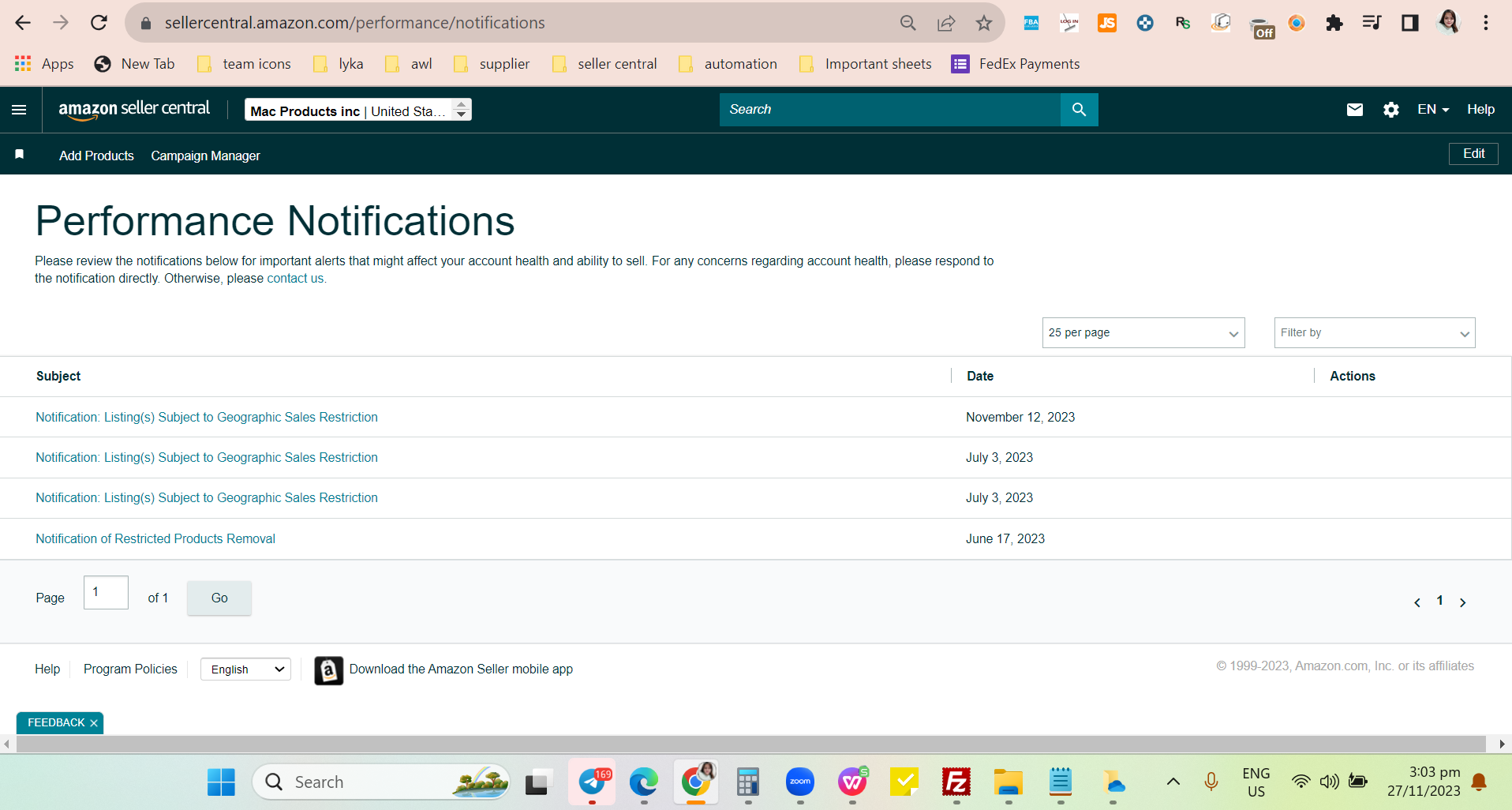The image size is (1512, 810).
Task: Open FileZilla from the taskbar
Action: (956, 782)
